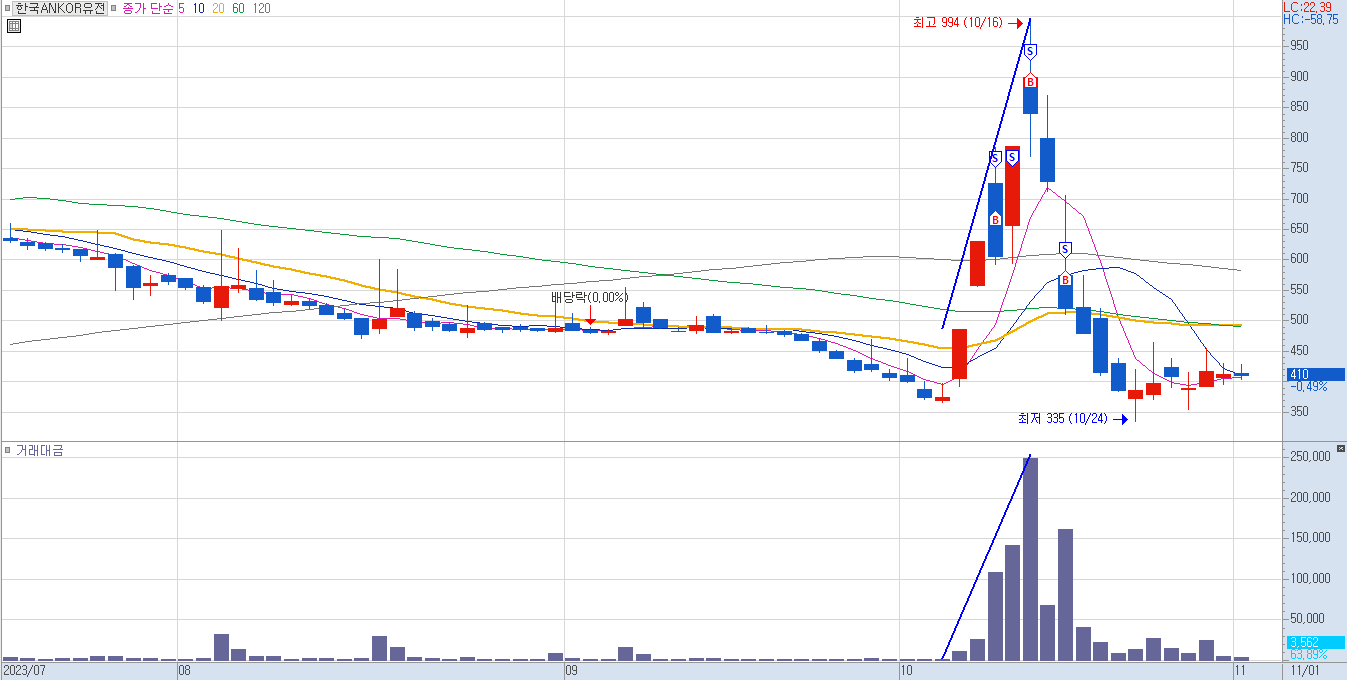Viewport: 1347px width, 680px height.
Task: Click the square marker before 종가 단순
Action: pos(114,8)
